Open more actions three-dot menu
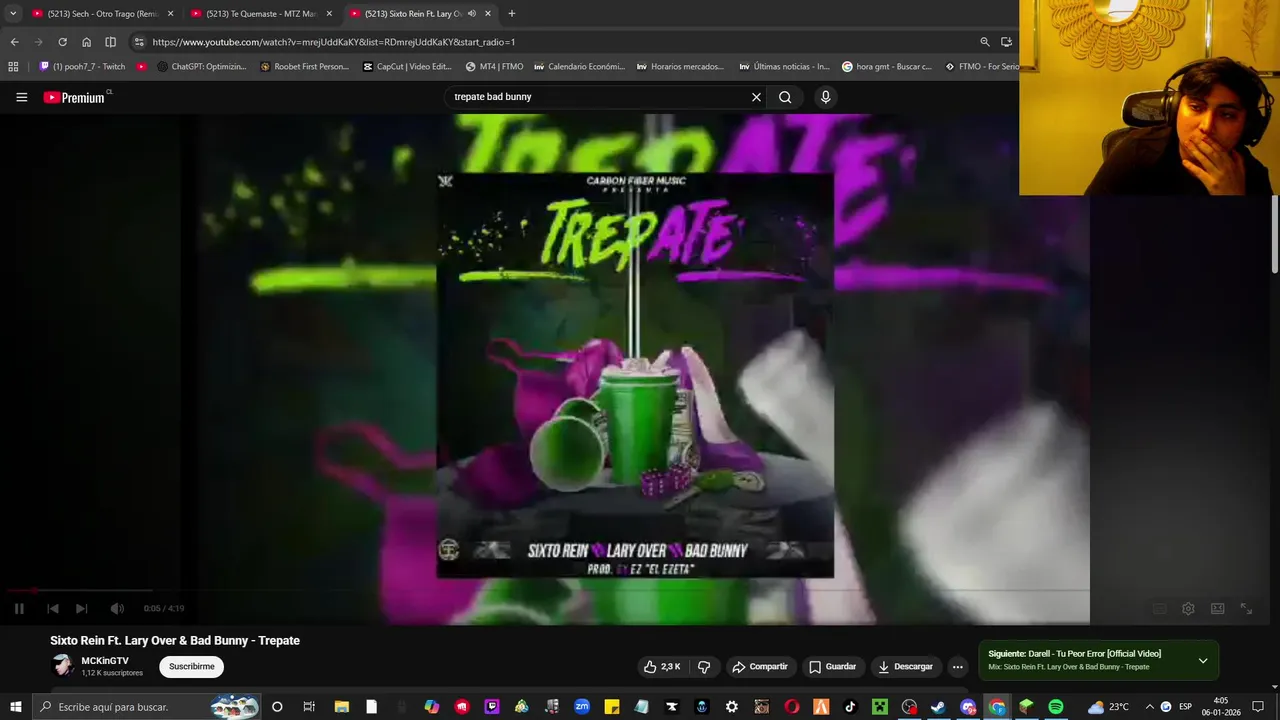The width and height of the screenshot is (1280, 720). 957,667
